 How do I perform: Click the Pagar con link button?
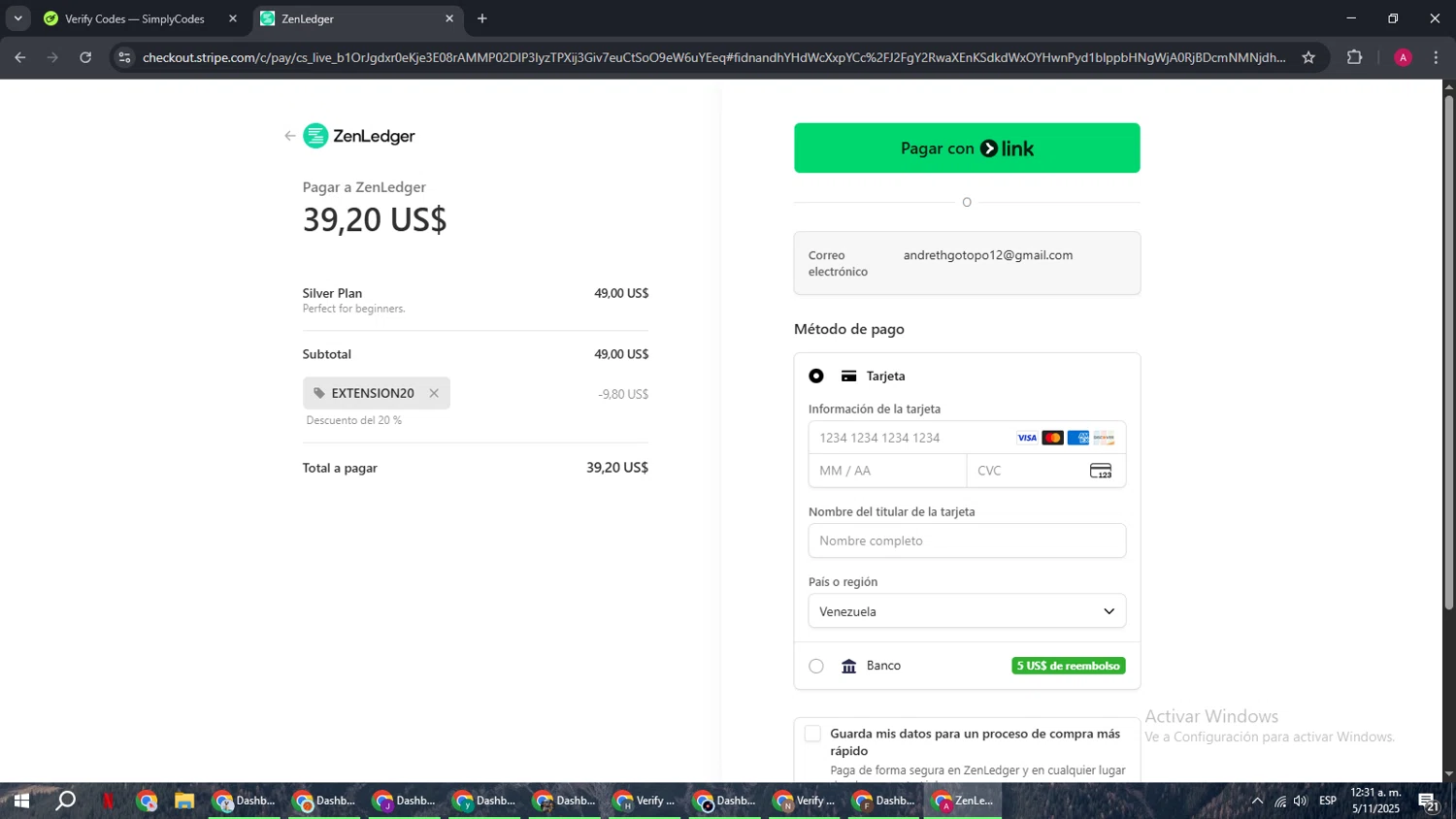(967, 147)
